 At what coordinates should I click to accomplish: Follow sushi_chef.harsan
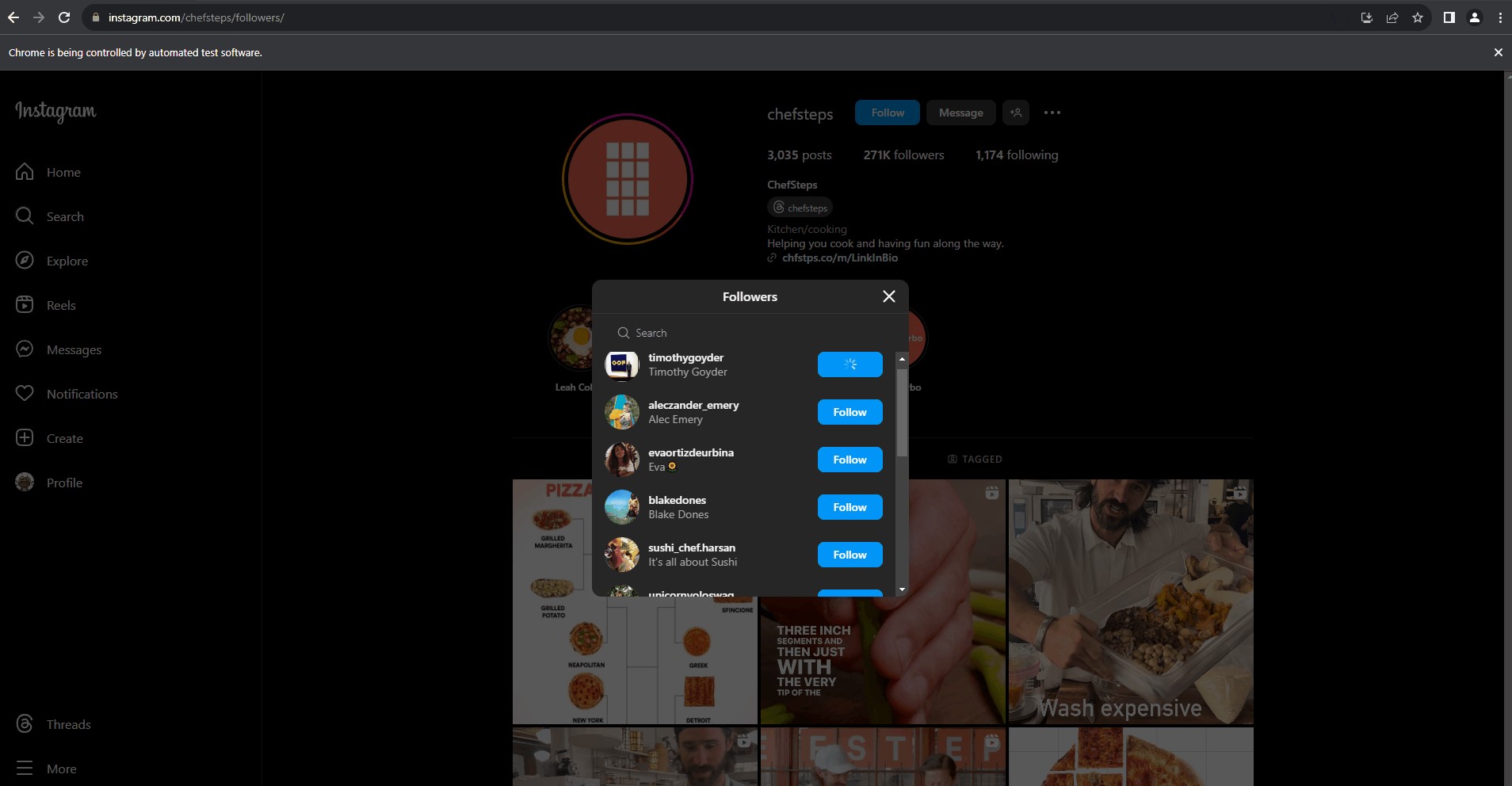850,555
